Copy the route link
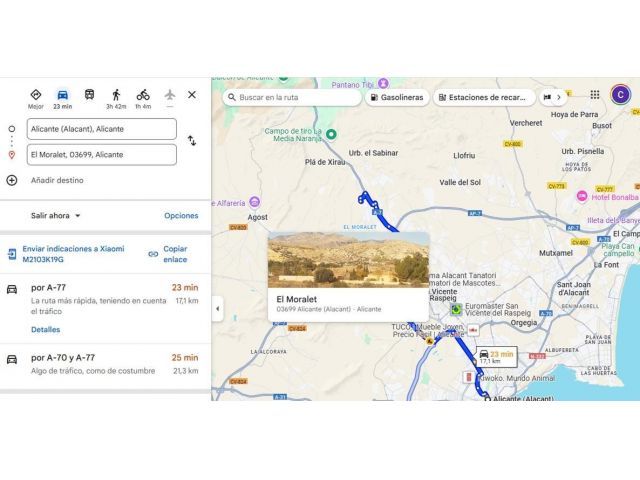 [175, 254]
